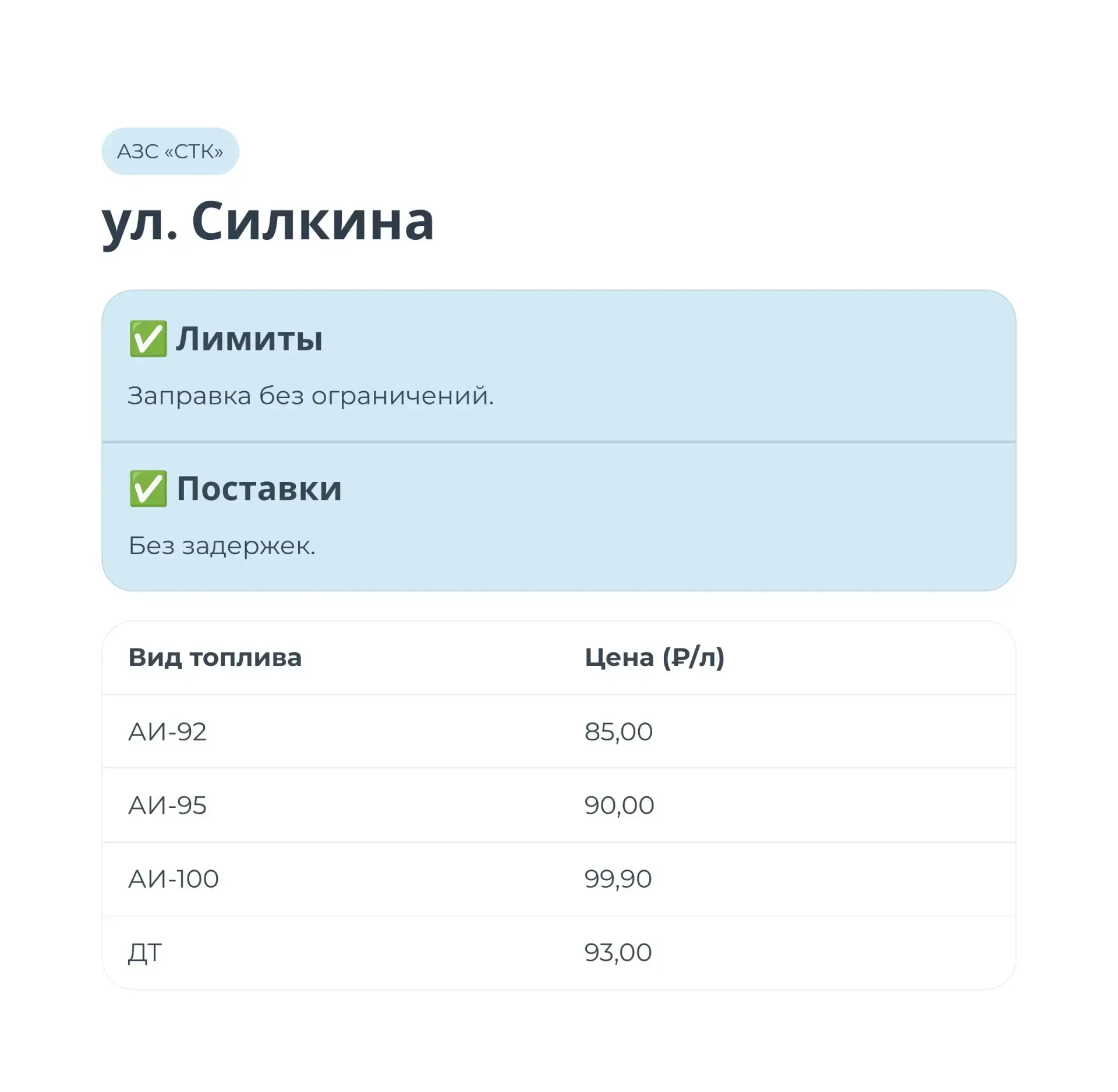Select the АИ-92 fuel row
This screenshot has width=1118, height=1092.
coord(559,732)
